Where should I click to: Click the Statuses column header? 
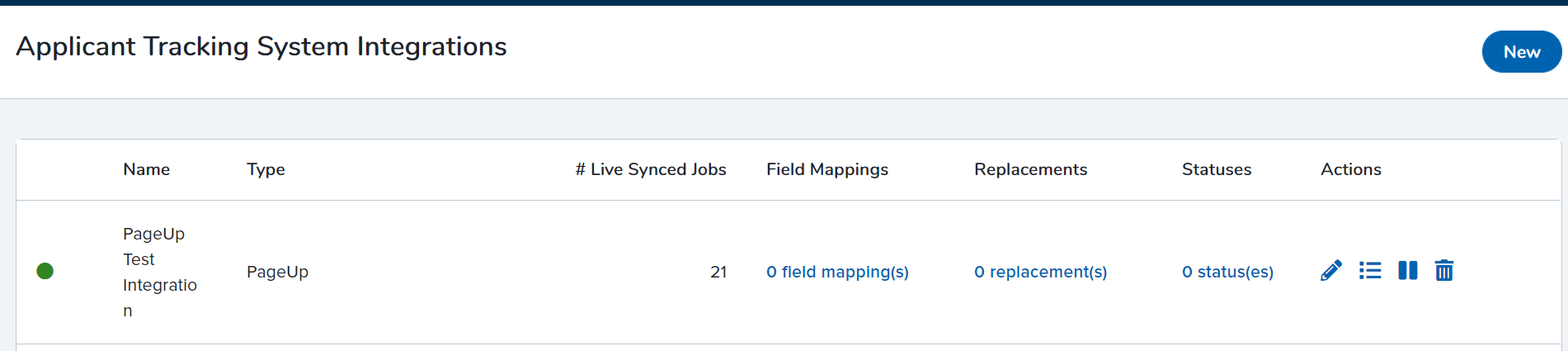[x=1217, y=169]
